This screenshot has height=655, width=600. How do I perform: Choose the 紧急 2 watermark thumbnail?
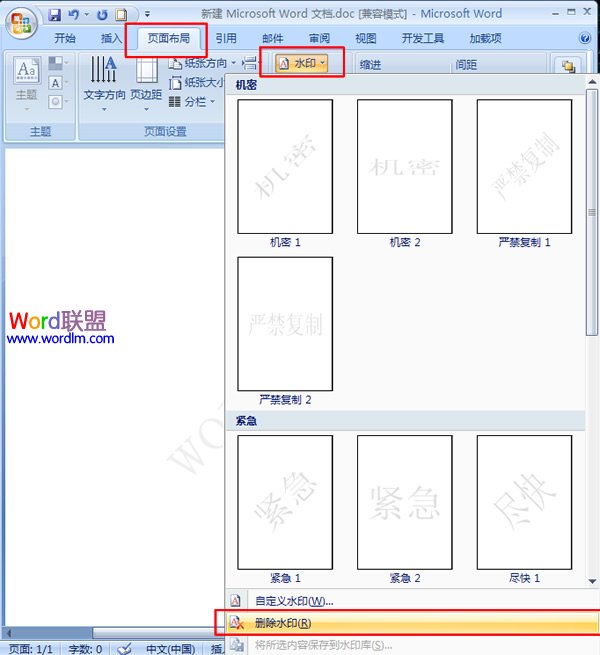point(404,503)
